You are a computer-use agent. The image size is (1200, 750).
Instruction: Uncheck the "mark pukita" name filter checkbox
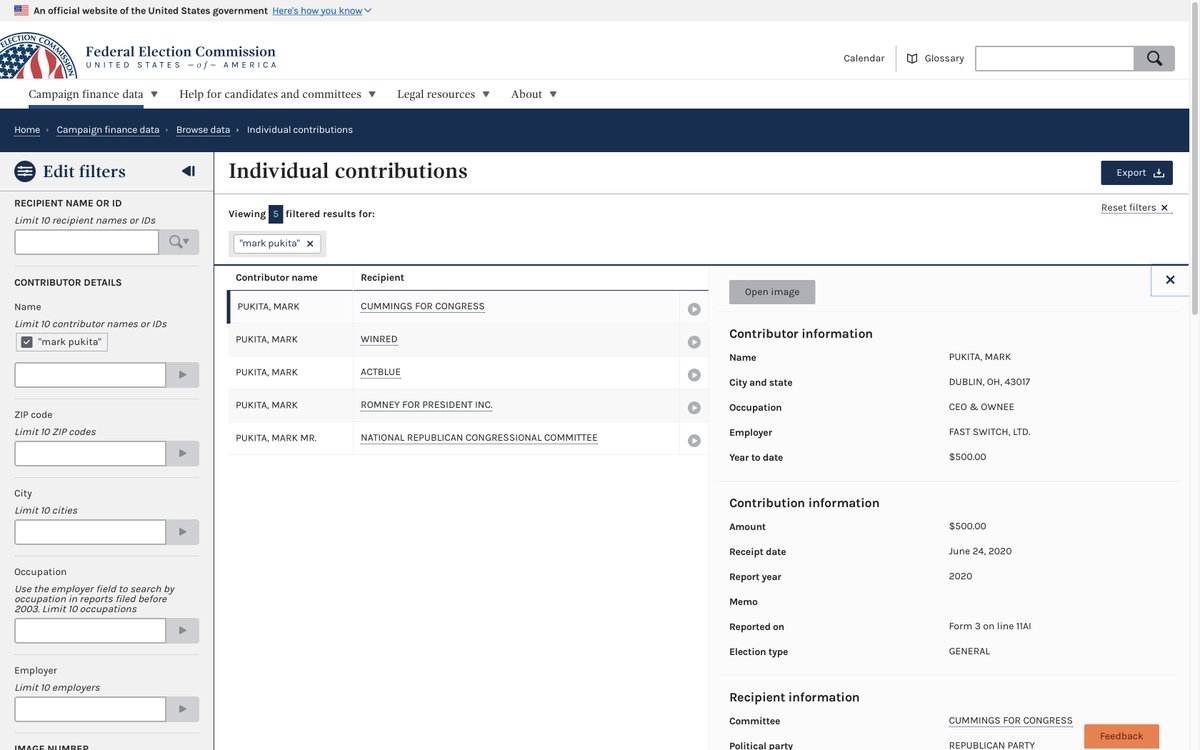(27, 342)
